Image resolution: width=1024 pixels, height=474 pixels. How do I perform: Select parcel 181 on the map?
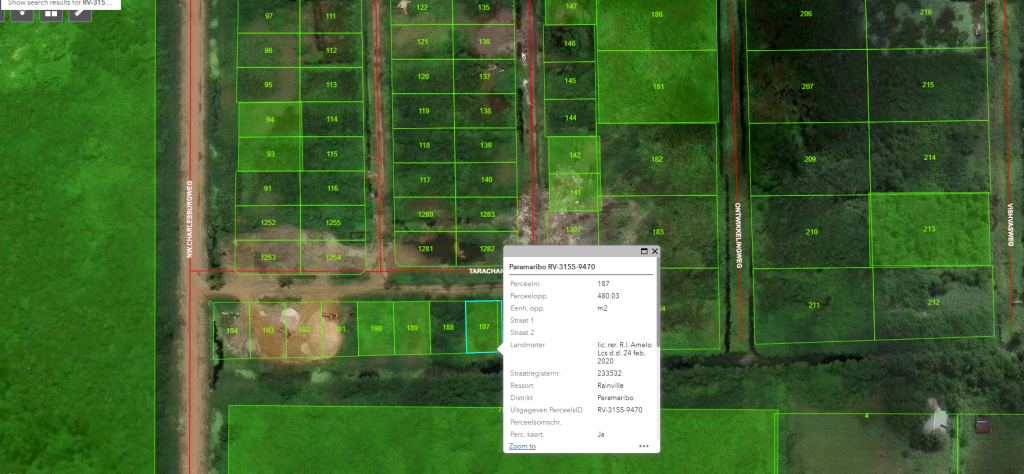658,86
